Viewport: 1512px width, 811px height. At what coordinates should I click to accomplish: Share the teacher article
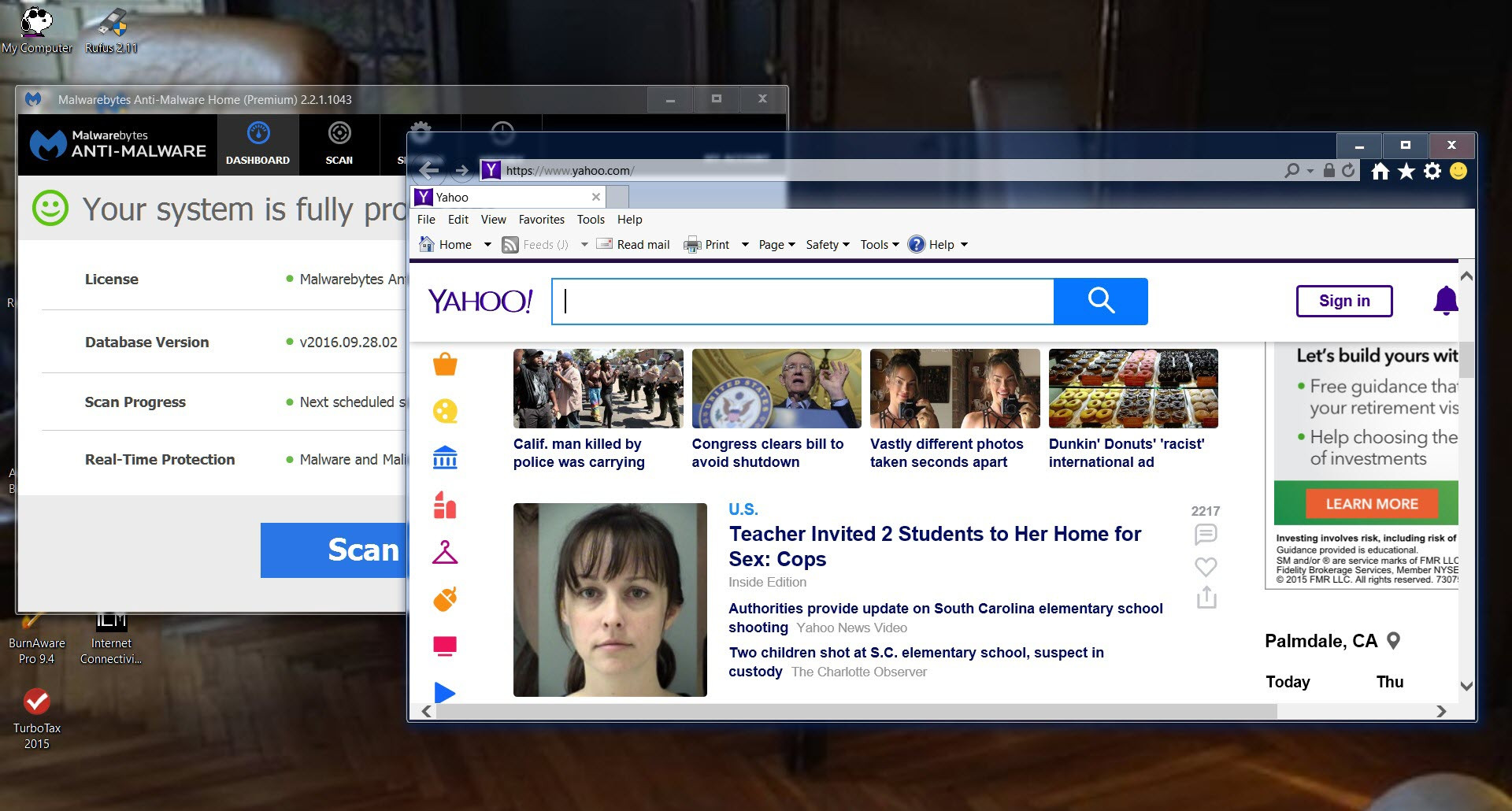[x=1206, y=598]
